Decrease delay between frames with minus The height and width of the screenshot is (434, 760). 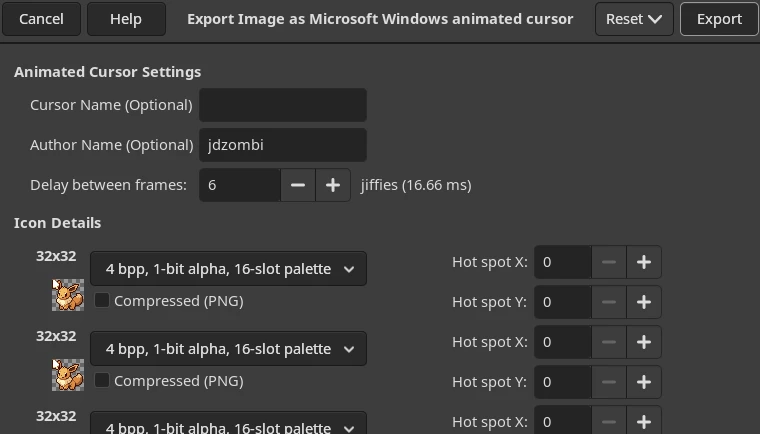pyautogui.click(x=298, y=185)
